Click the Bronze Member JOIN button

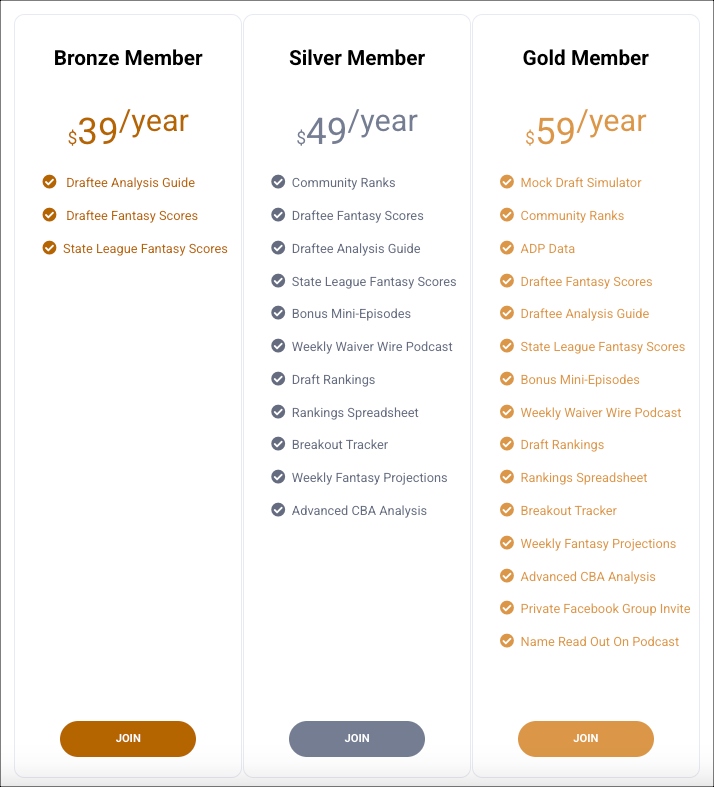128,738
